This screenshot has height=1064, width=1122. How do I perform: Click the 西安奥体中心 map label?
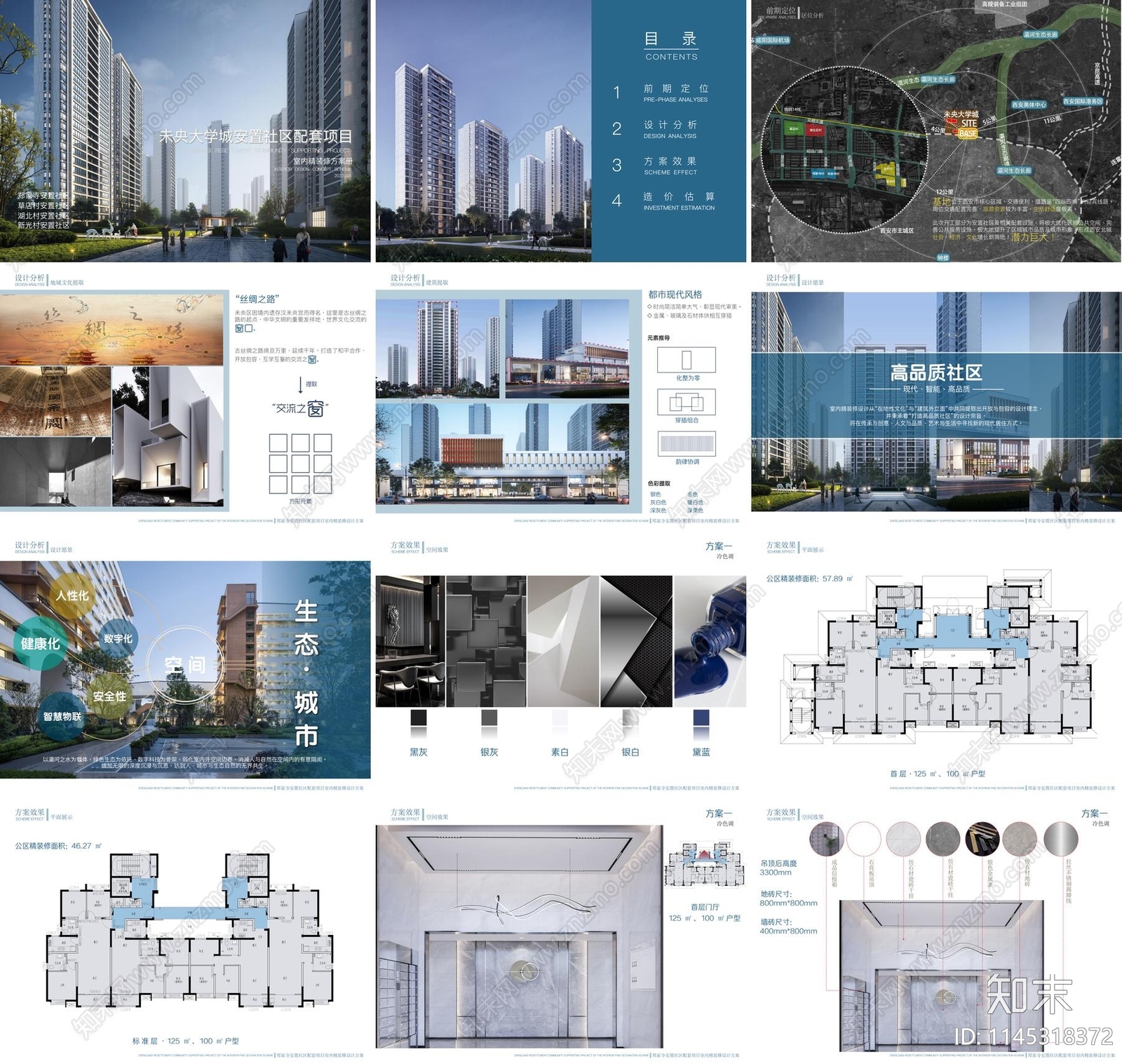[1029, 105]
